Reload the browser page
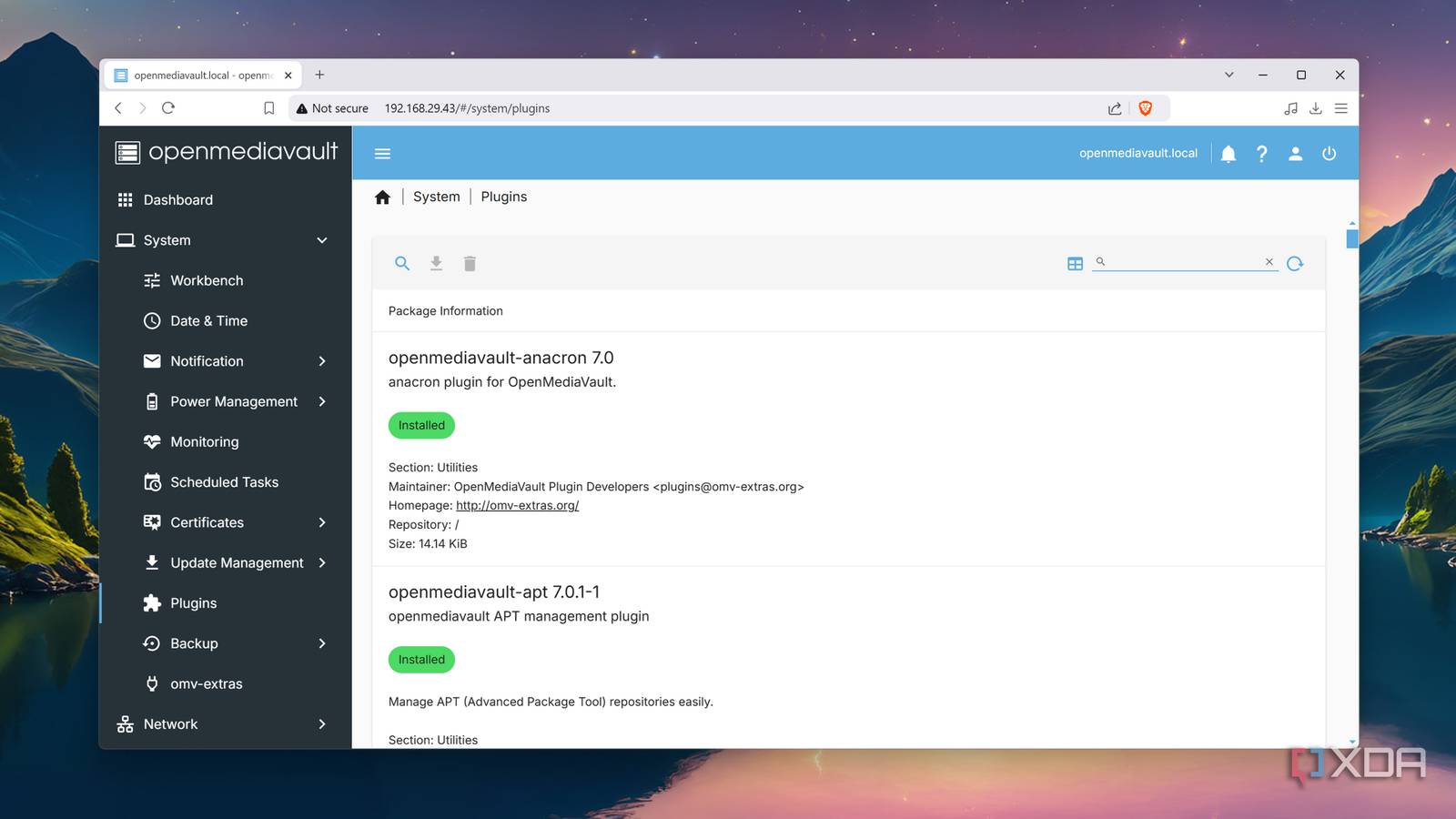 (x=168, y=108)
